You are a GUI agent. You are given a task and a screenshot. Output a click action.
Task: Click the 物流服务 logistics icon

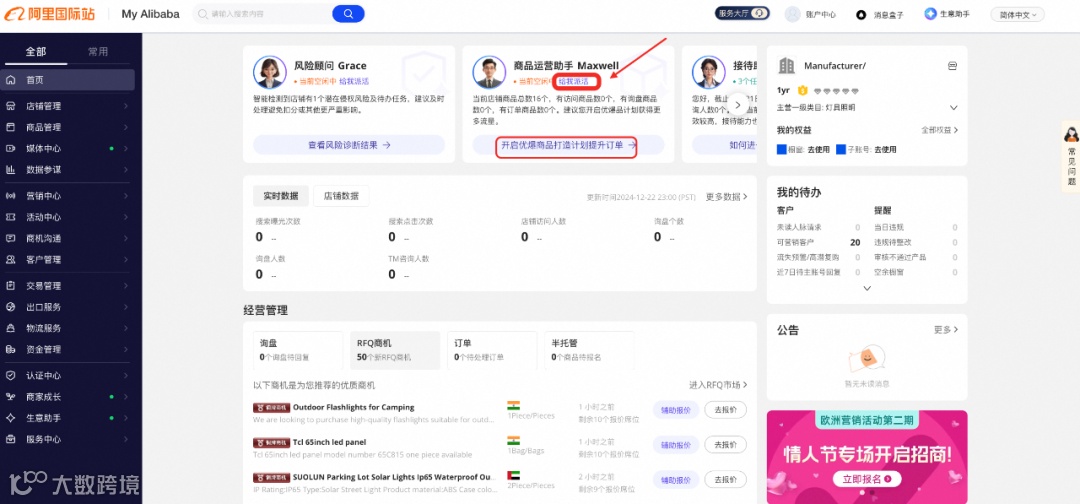pyautogui.click(x=10, y=328)
